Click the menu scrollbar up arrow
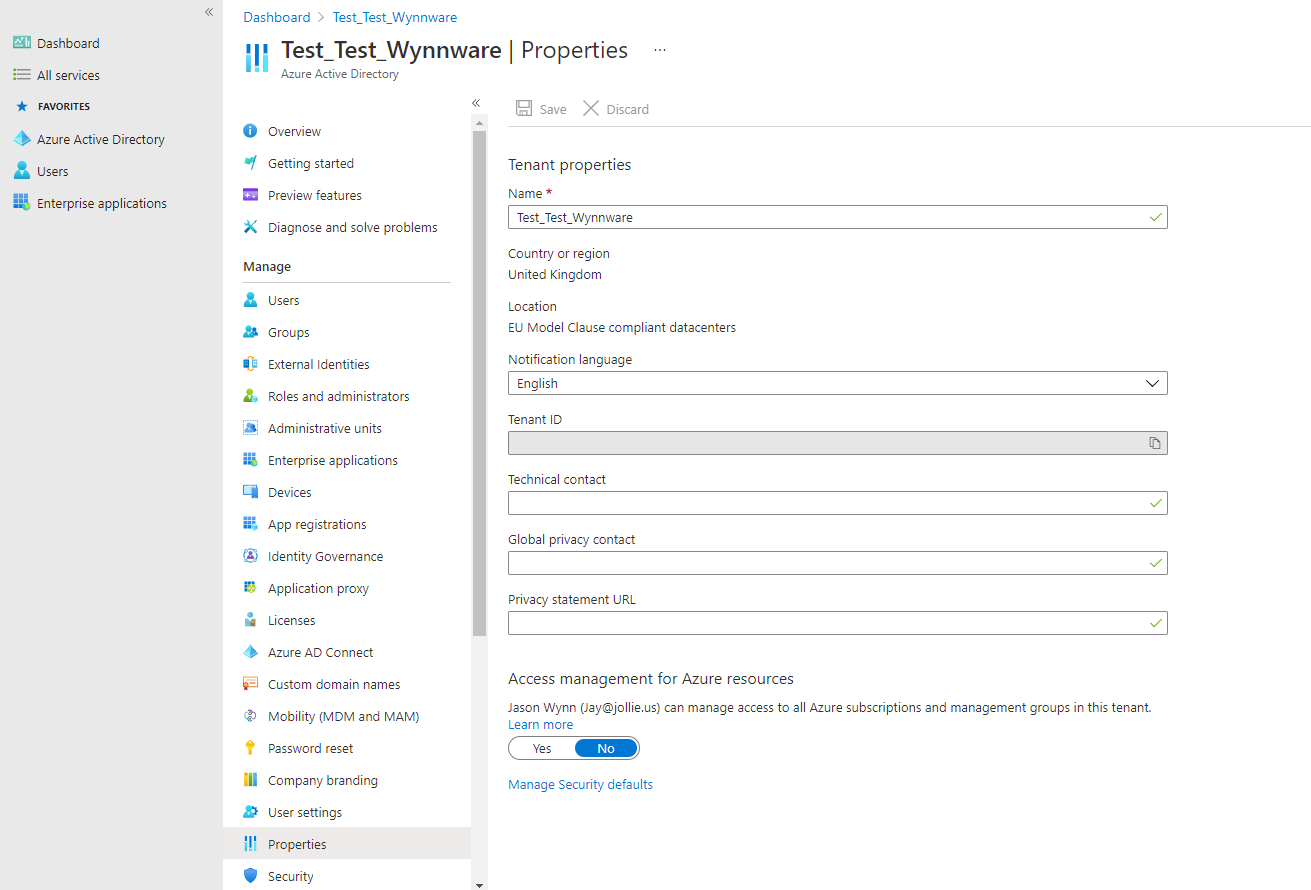Image resolution: width=1311 pixels, height=890 pixels. point(479,122)
